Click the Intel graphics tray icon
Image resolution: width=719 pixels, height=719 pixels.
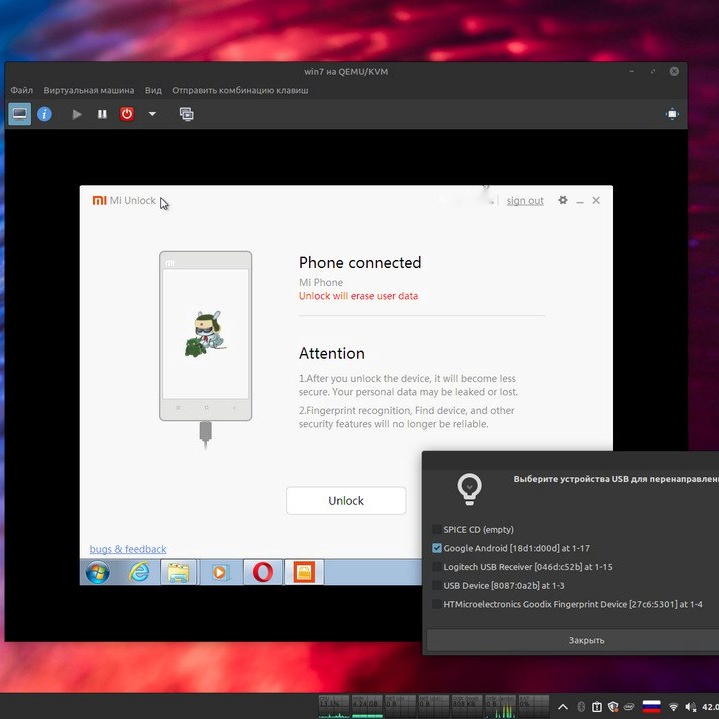(630, 707)
